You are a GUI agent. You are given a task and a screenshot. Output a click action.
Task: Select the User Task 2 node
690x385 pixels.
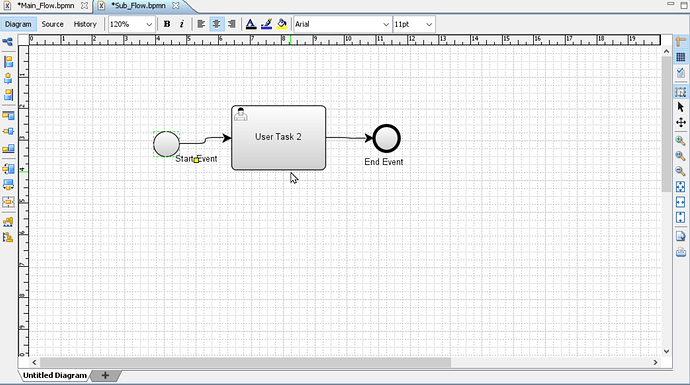(x=279, y=137)
